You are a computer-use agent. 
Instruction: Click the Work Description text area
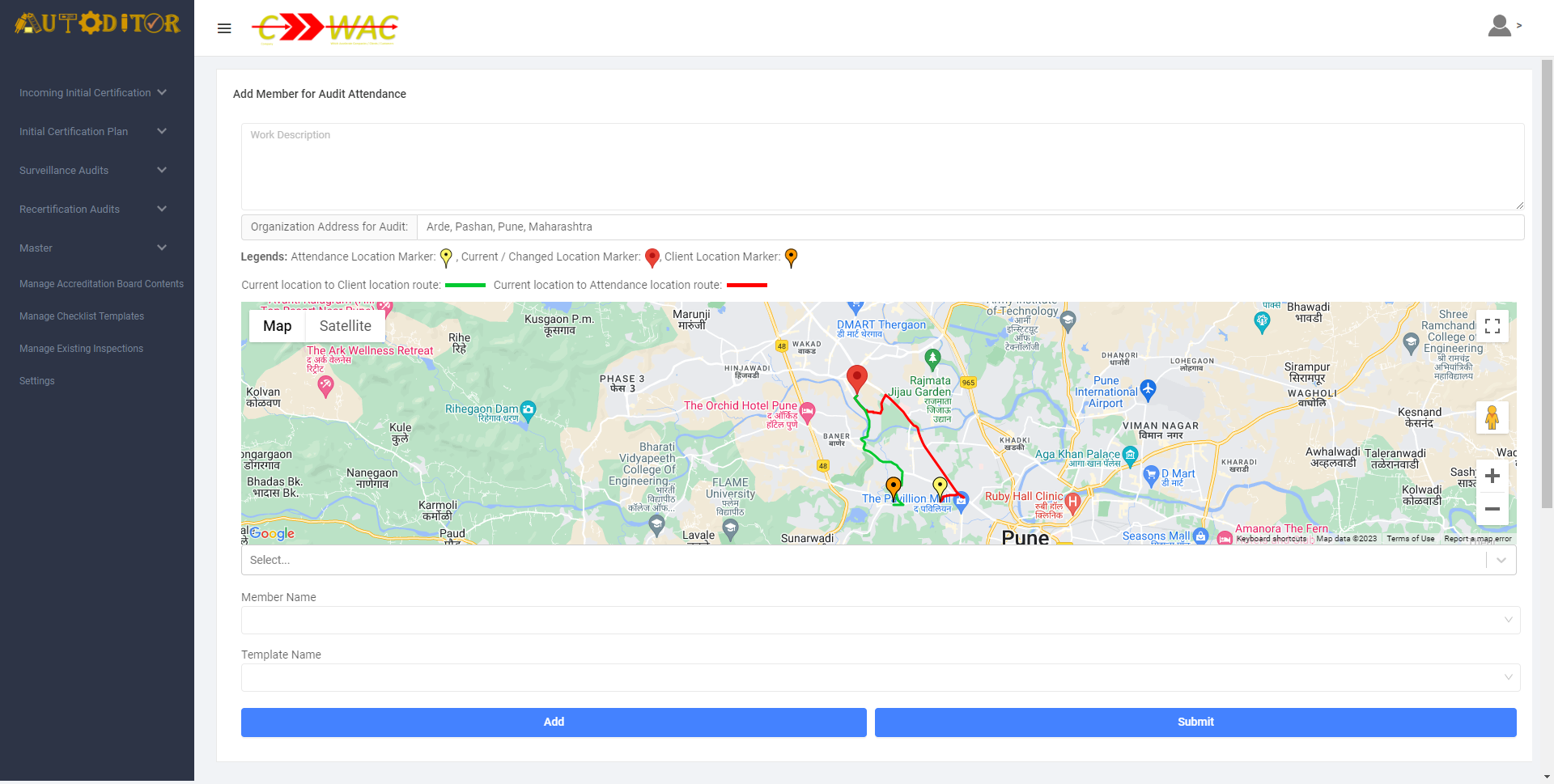[882, 167]
